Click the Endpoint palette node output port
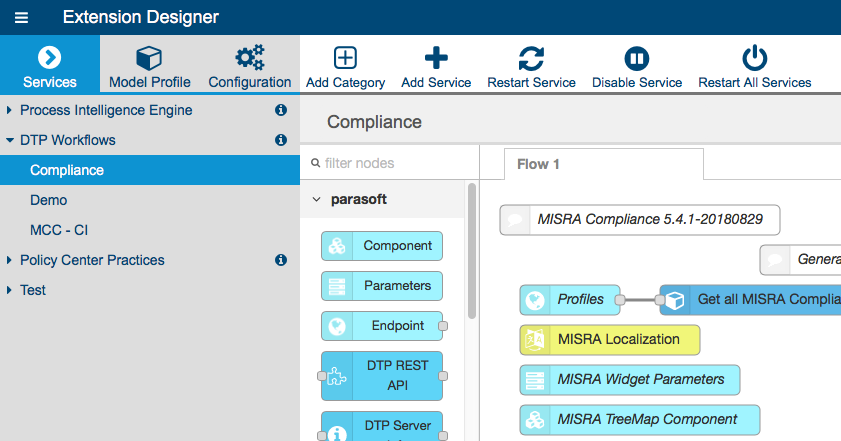Viewport: 841px width, 441px height. (443, 326)
